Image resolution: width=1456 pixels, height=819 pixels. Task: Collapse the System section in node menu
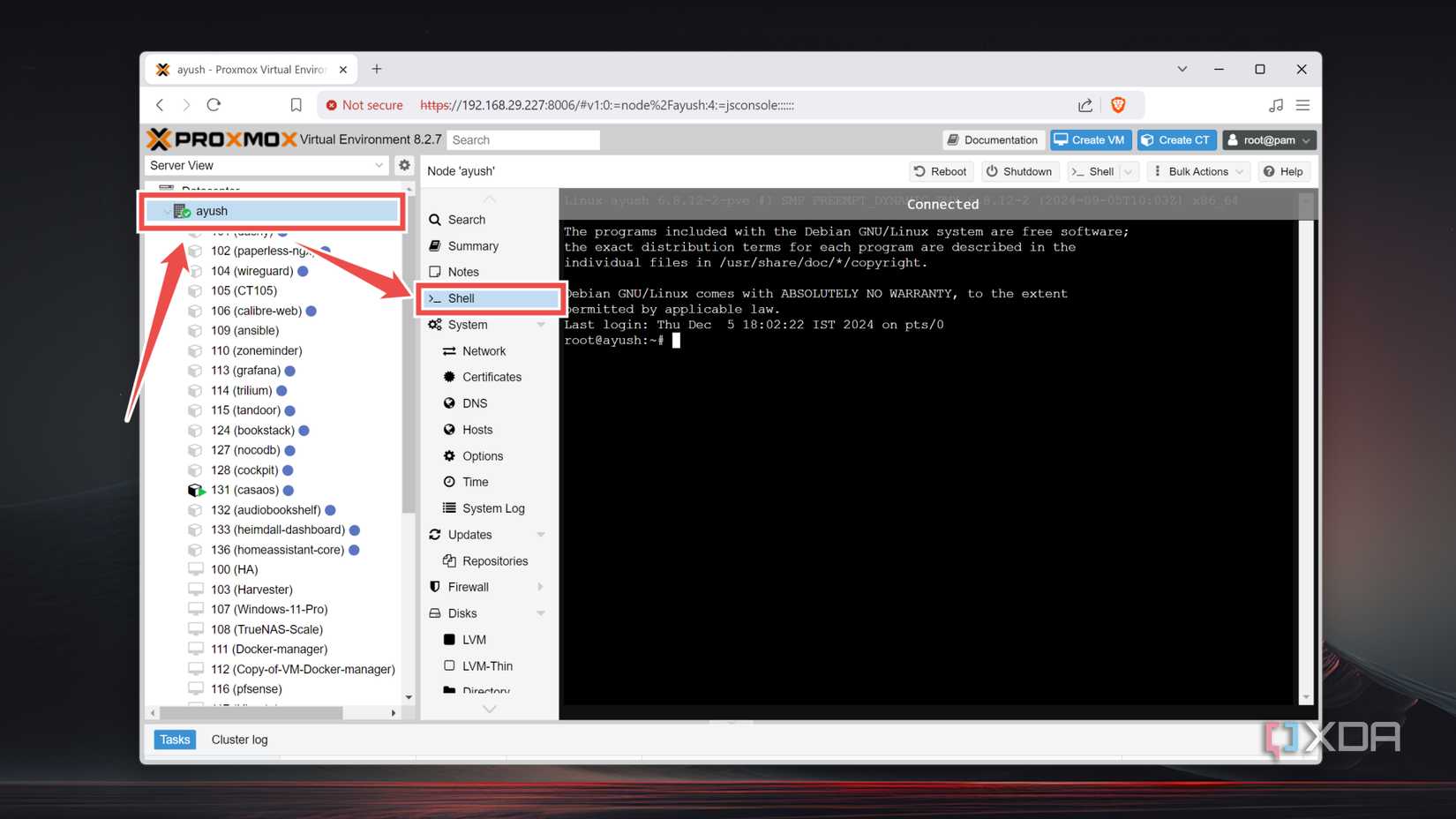coord(541,325)
